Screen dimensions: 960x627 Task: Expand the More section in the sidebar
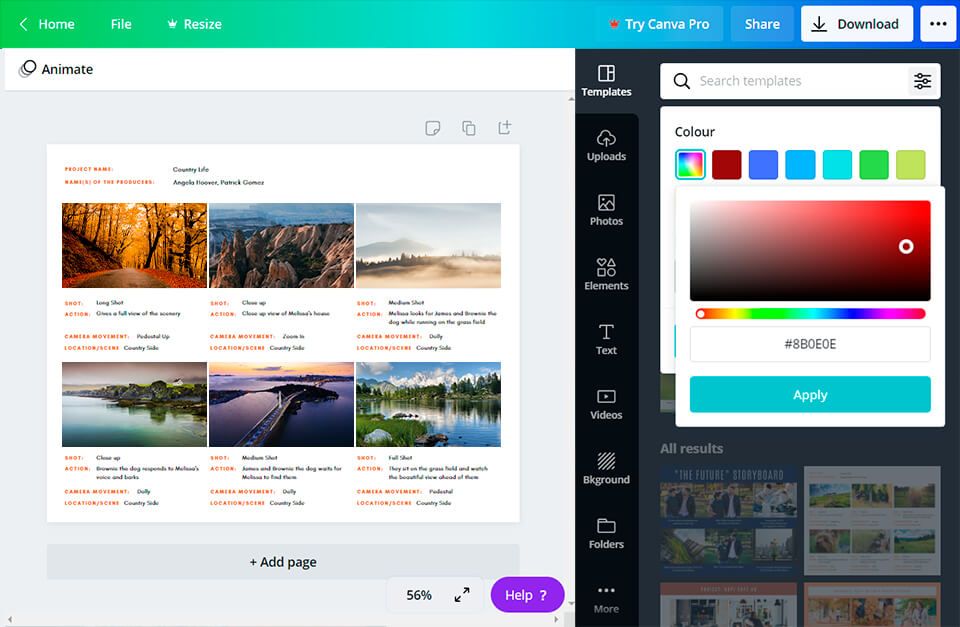[606, 597]
